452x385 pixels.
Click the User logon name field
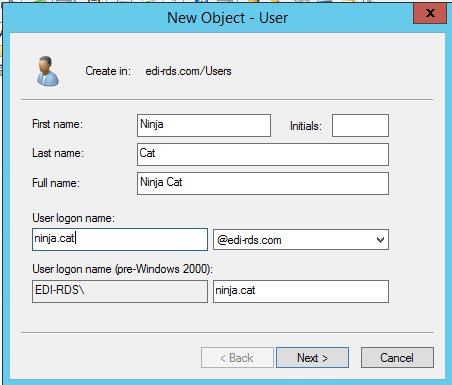pos(120,239)
